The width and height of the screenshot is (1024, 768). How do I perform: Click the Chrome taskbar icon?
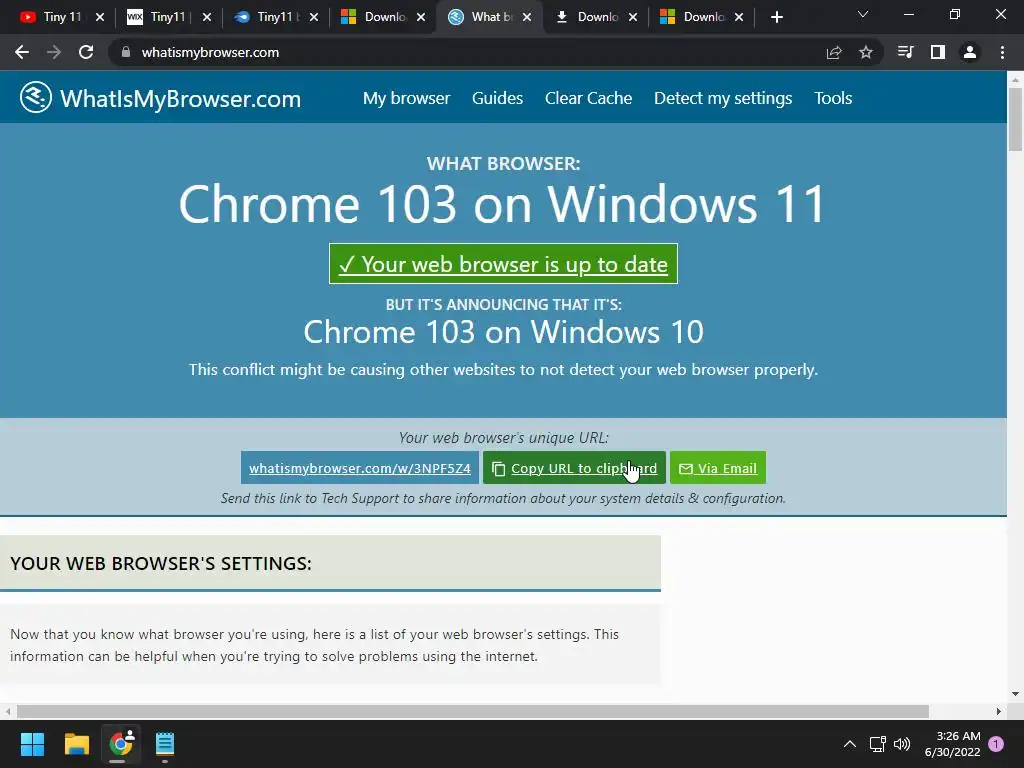[x=120, y=744]
